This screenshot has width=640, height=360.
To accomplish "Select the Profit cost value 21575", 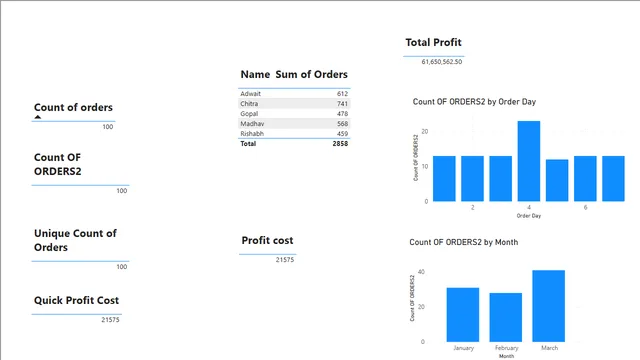I will tap(285, 260).
